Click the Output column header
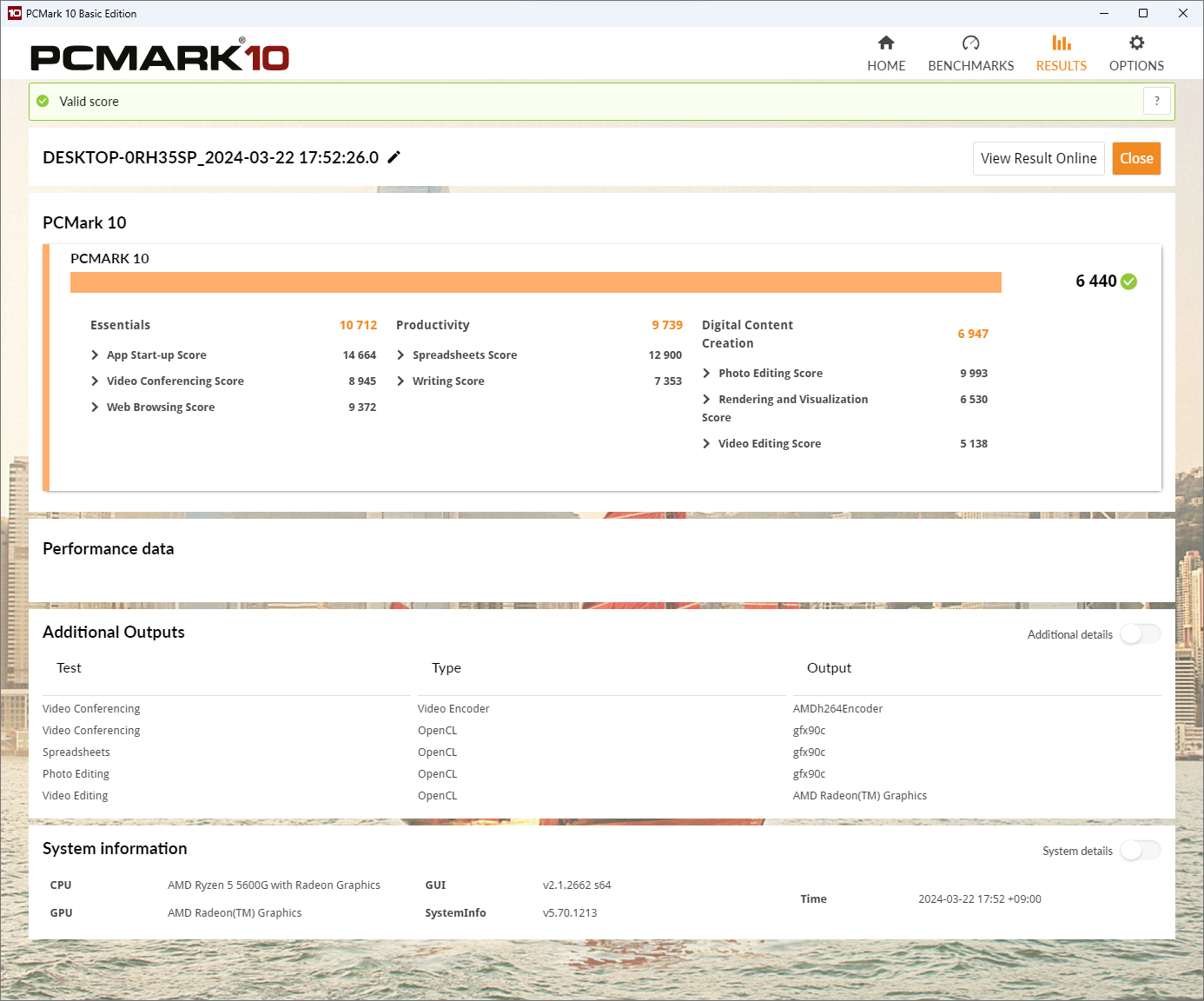 [829, 667]
